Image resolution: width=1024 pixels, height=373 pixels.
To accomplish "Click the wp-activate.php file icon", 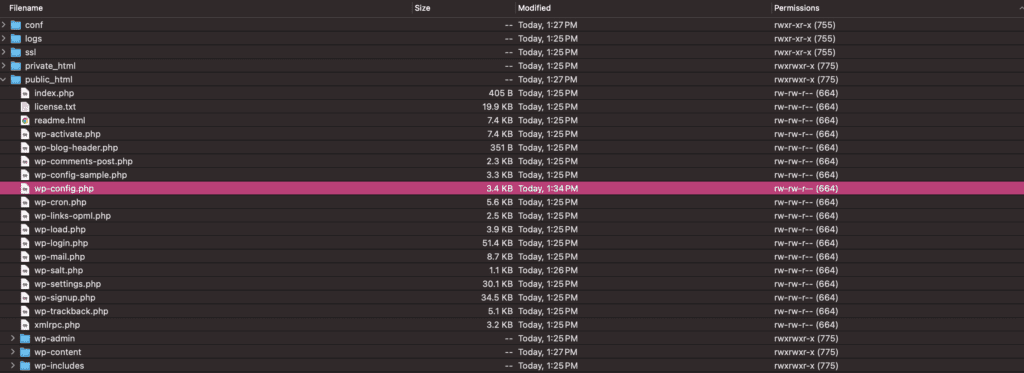I will coord(25,134).
